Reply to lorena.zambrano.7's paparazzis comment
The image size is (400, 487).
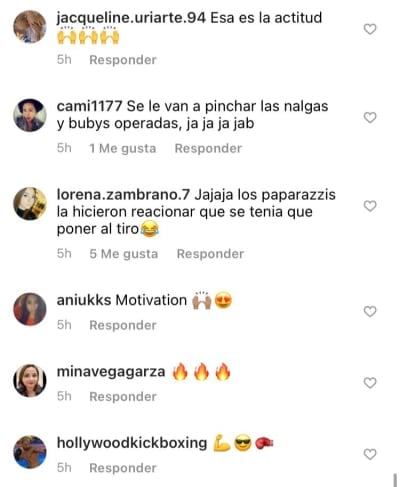tap(210, 254)
